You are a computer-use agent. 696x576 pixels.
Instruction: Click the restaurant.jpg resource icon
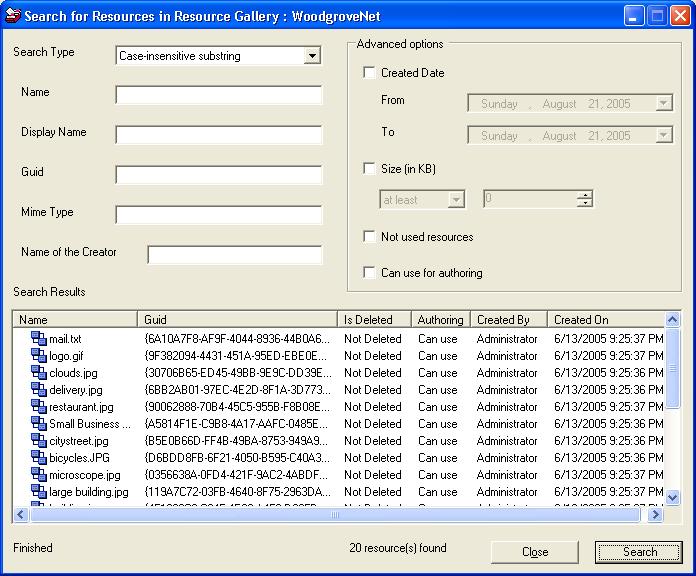click(39, 407)
